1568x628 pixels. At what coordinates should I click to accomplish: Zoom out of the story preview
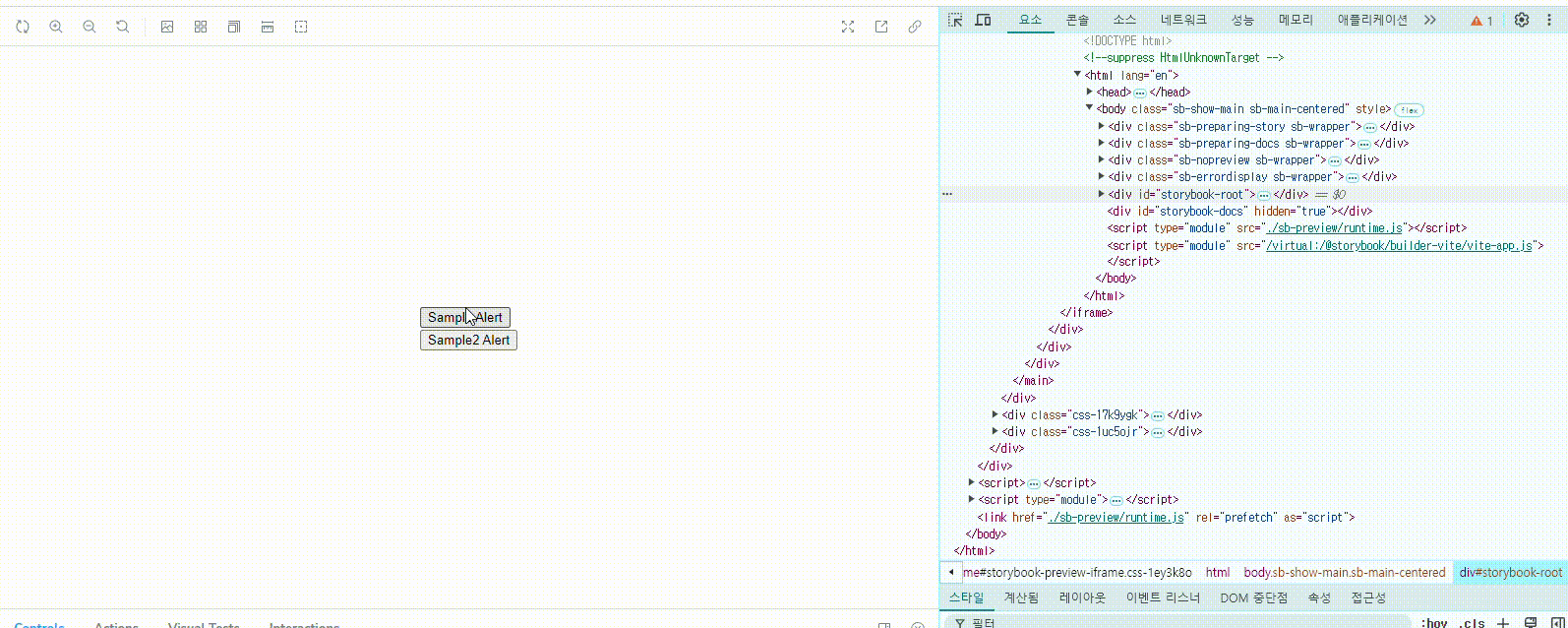point(90,27)
